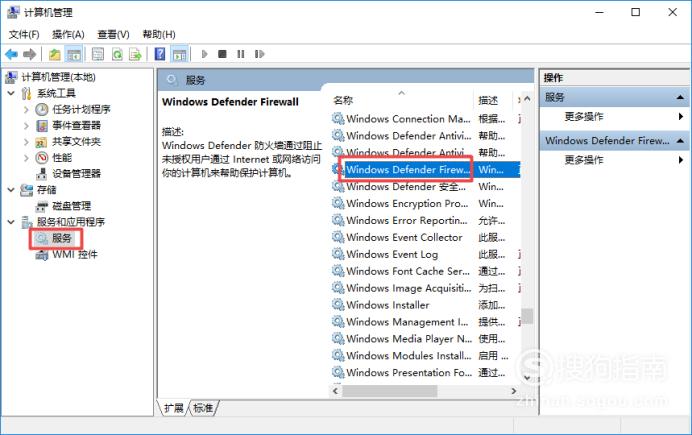Select 性能 in the tree
The height and width of the screenshot is (435, 692).
[62, 158]
